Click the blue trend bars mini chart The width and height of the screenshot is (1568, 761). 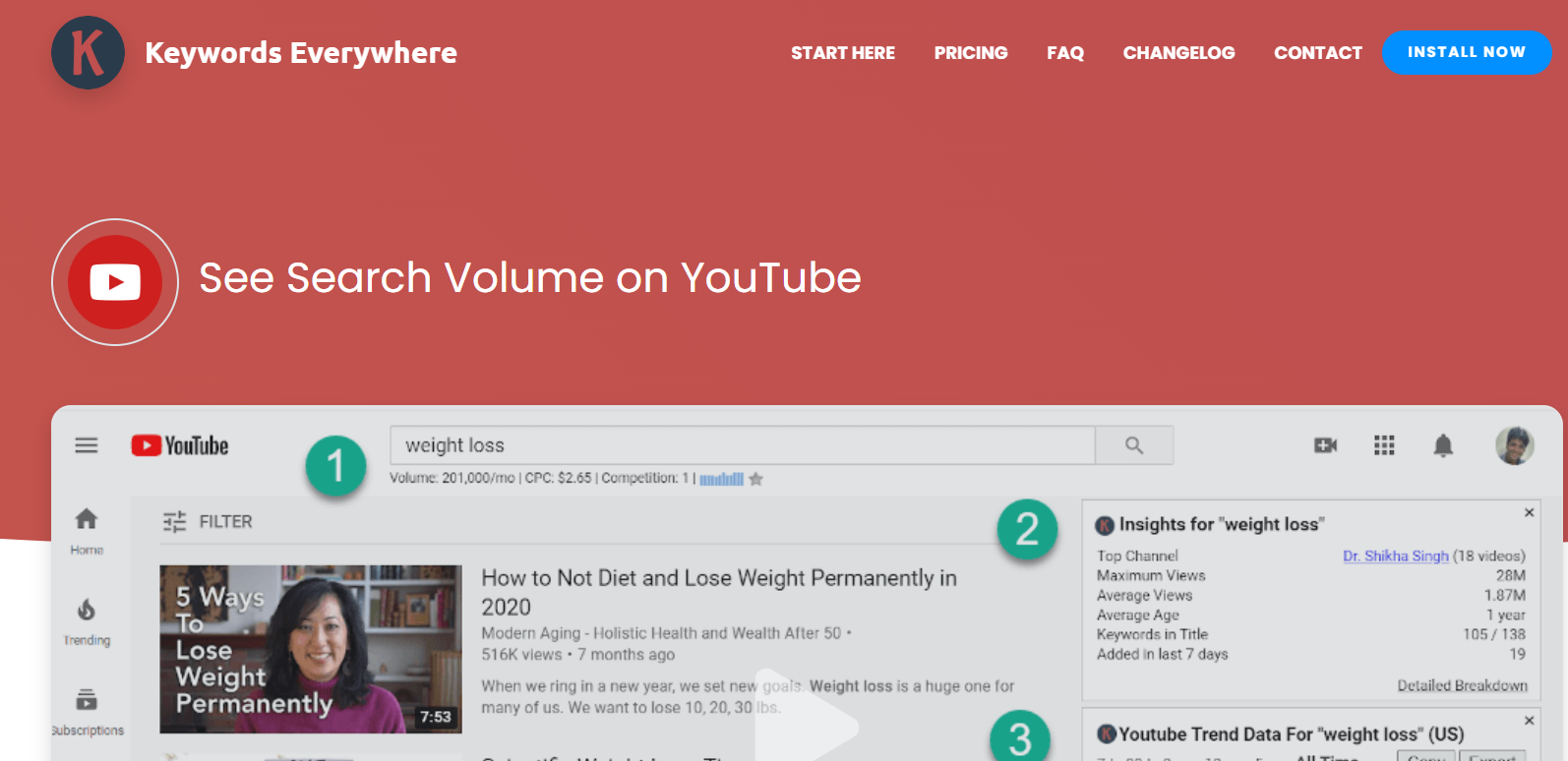coord(721,479)
